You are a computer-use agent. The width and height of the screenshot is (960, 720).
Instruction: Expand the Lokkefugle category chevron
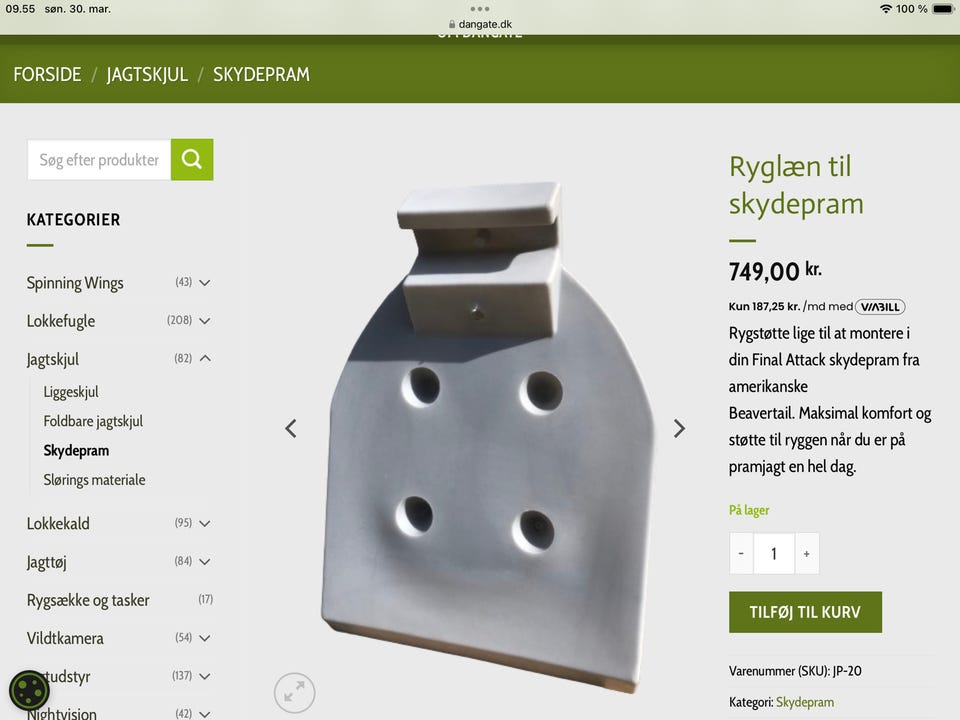click(205, 321)
